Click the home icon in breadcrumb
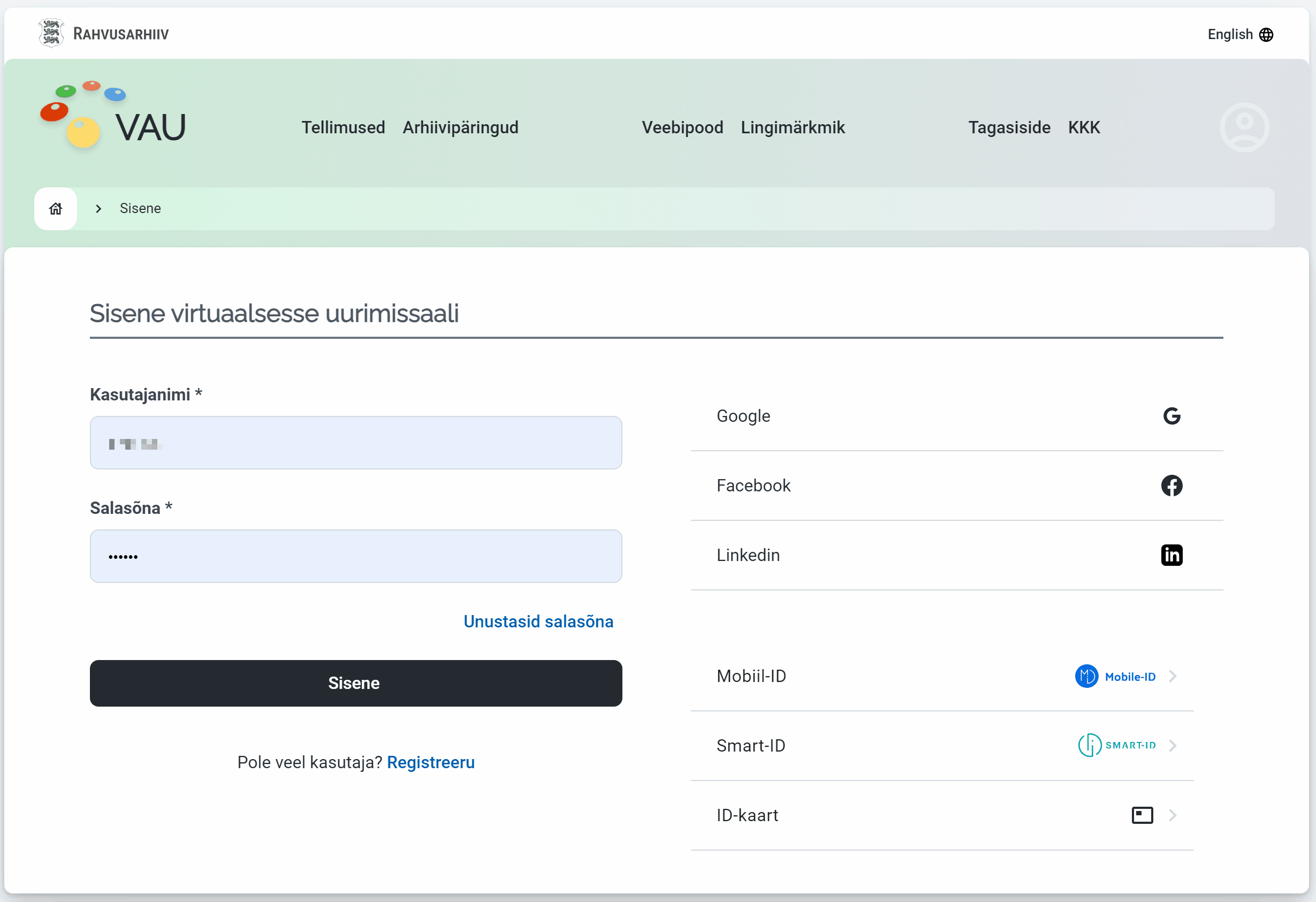 (55, 208)
